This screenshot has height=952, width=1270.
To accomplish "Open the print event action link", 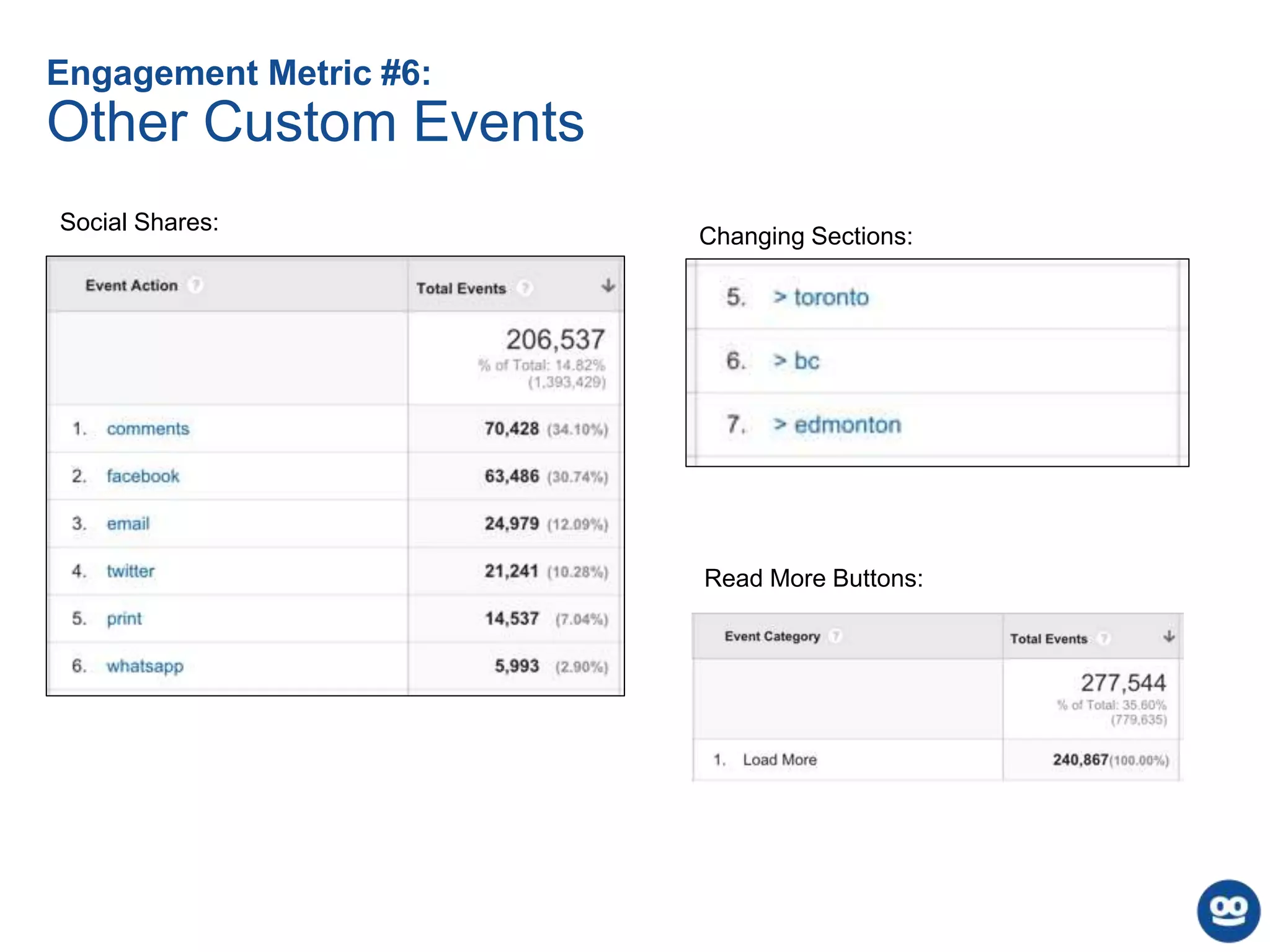I will point(124,619).
